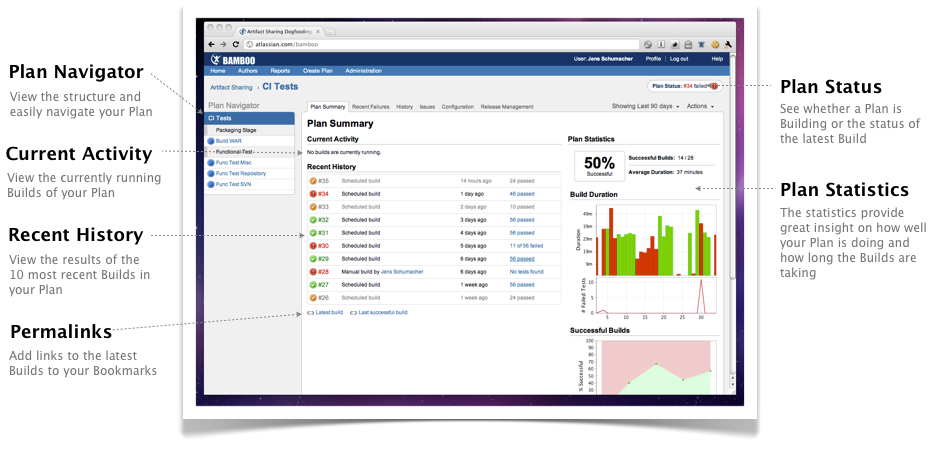Screen dimensions: 934x449
Task: Open the Reports menu
Action: (x=280, y=71)
